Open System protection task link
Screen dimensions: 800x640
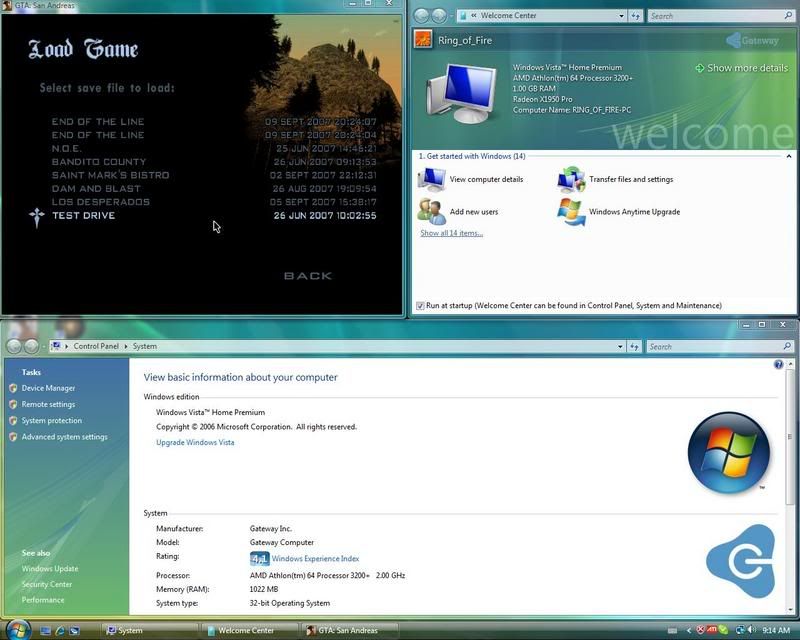(52, 421)
